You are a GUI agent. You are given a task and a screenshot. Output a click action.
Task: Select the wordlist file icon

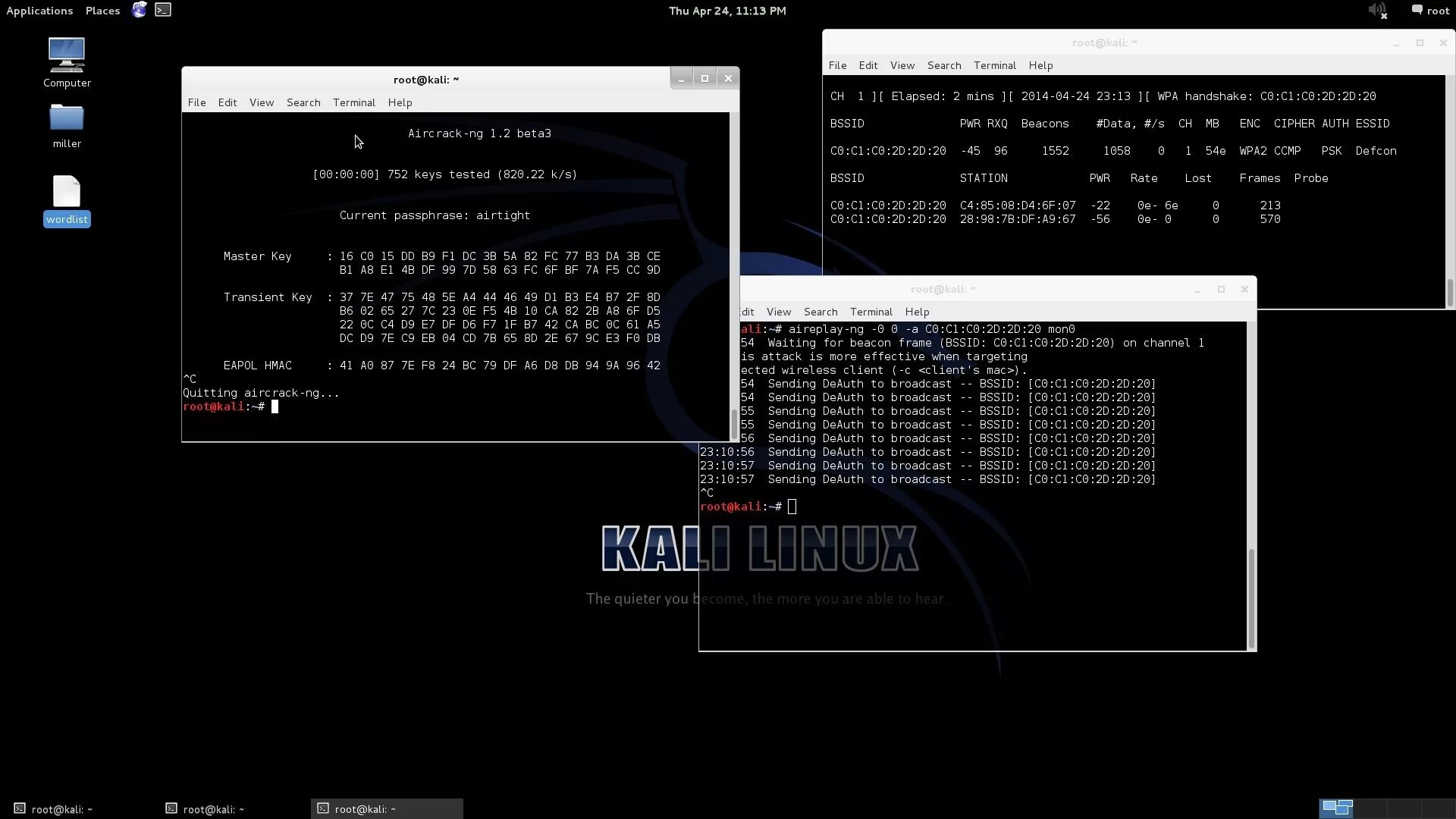67,193
